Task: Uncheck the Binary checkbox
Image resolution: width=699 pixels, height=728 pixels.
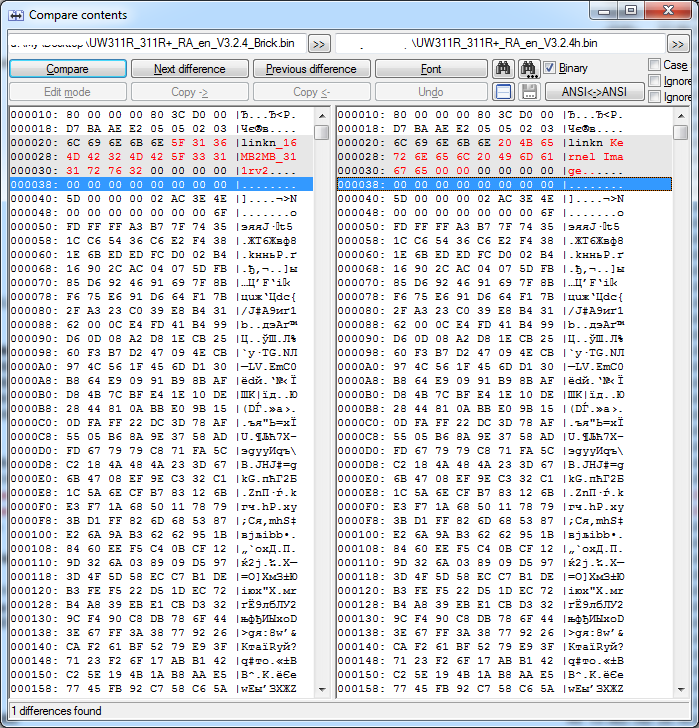Action: pyautogui.click(x=550, y=68)
